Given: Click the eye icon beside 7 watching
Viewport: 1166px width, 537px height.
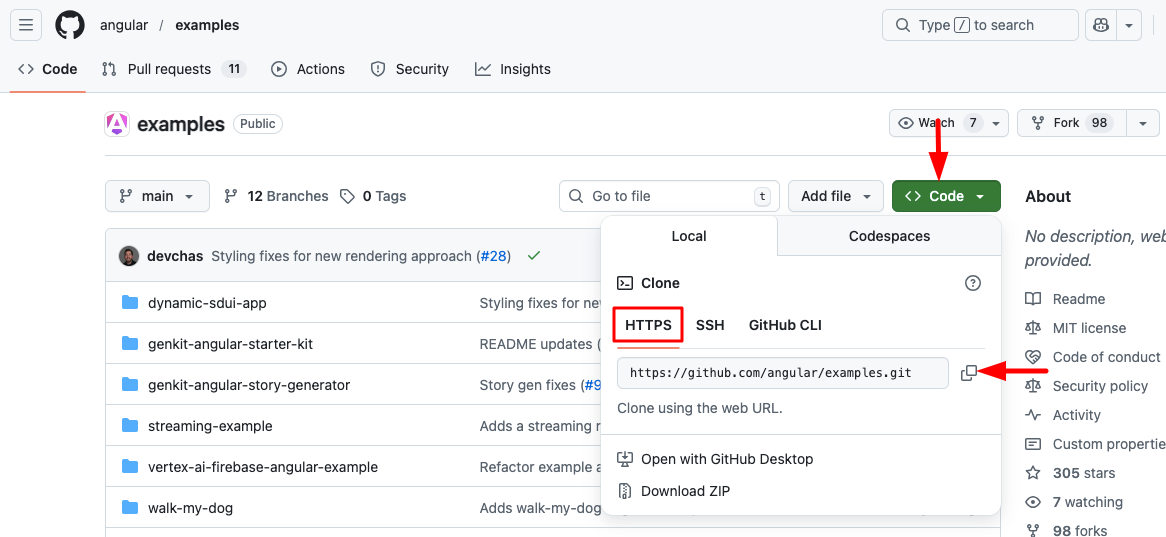Looking at the screenshot, I should 1033,502.
